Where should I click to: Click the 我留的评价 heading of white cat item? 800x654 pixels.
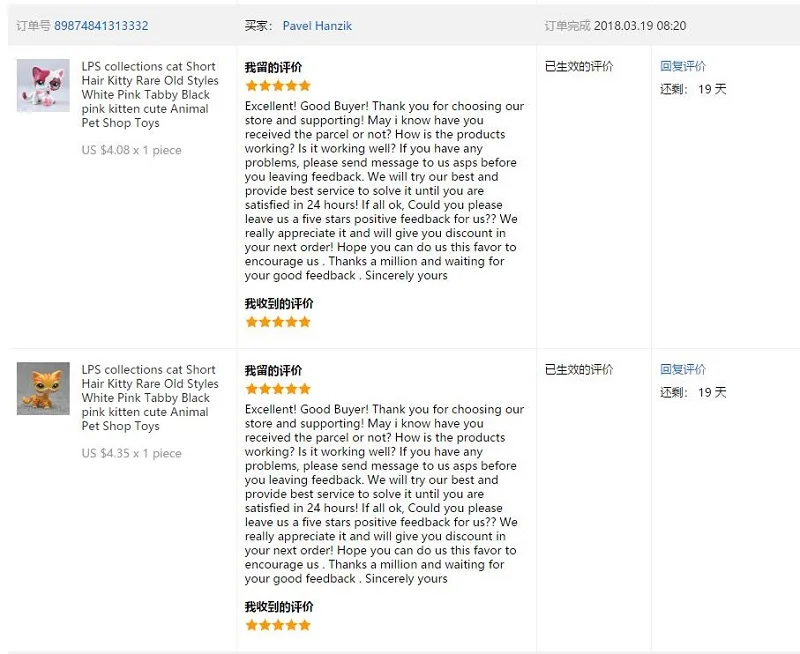tap(273, 67)
